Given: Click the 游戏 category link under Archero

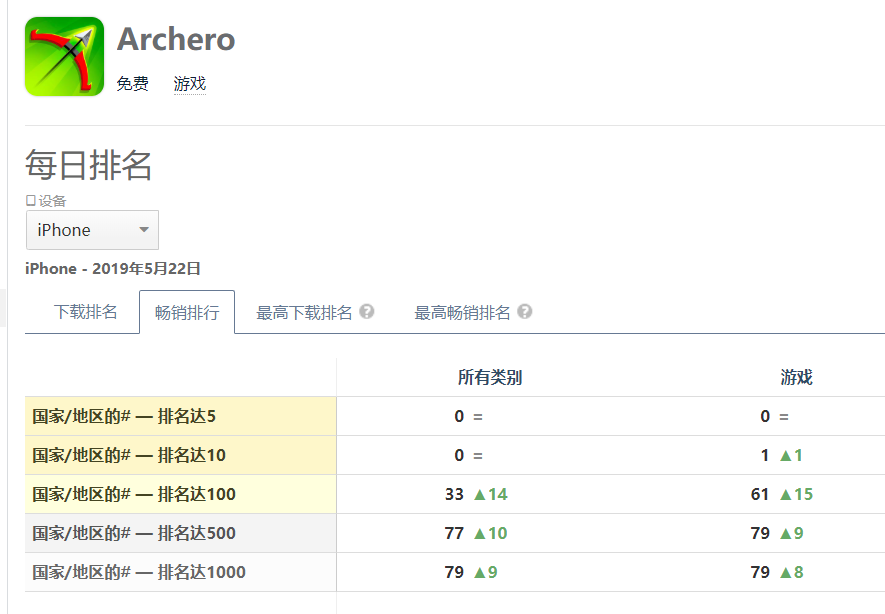Looking at the screenshot, I should 190,84.
